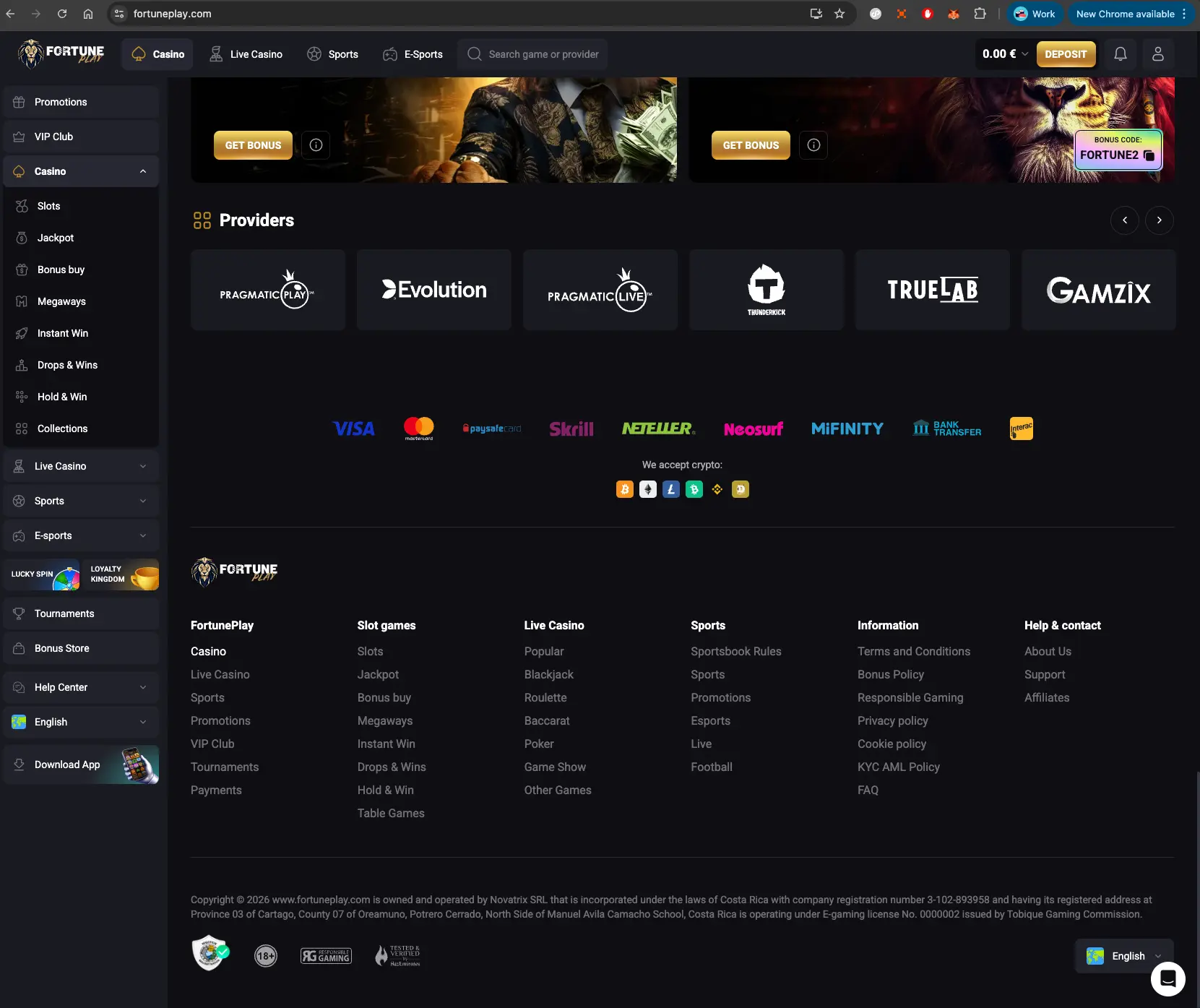Open the Gamzix provider card

(x=1099, y=290)
